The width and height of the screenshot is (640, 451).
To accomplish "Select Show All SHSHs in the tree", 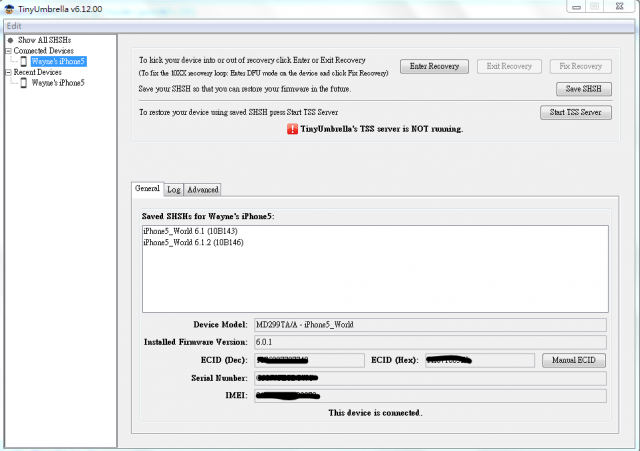I will 44,40.
